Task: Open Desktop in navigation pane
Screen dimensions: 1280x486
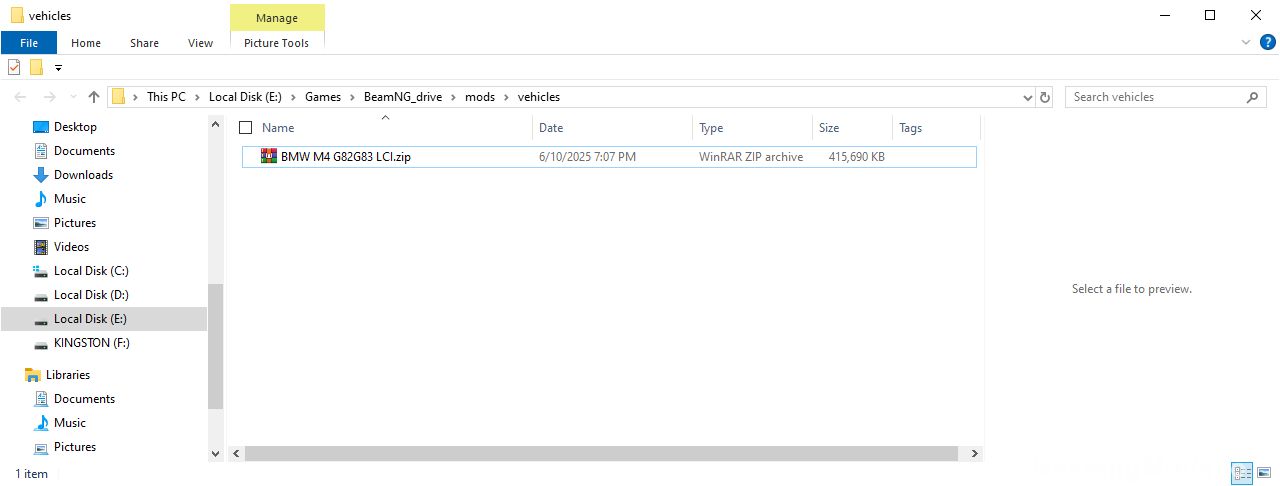Action: tap(75, 127)
